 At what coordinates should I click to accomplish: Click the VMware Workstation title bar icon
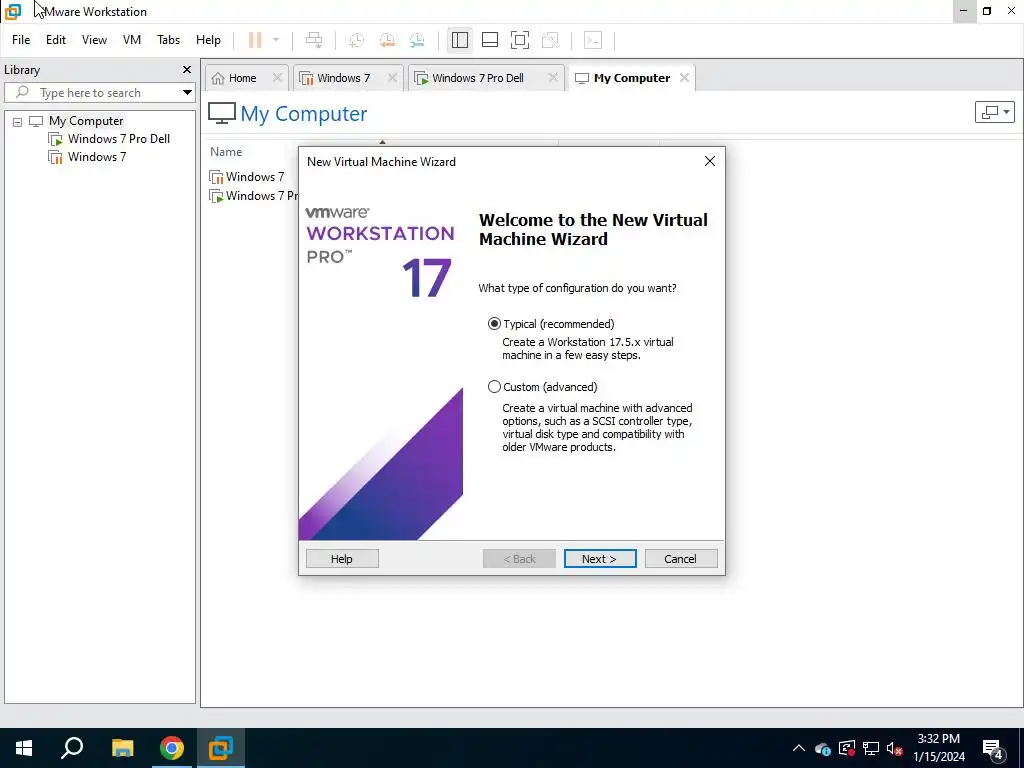pos(12,12)
